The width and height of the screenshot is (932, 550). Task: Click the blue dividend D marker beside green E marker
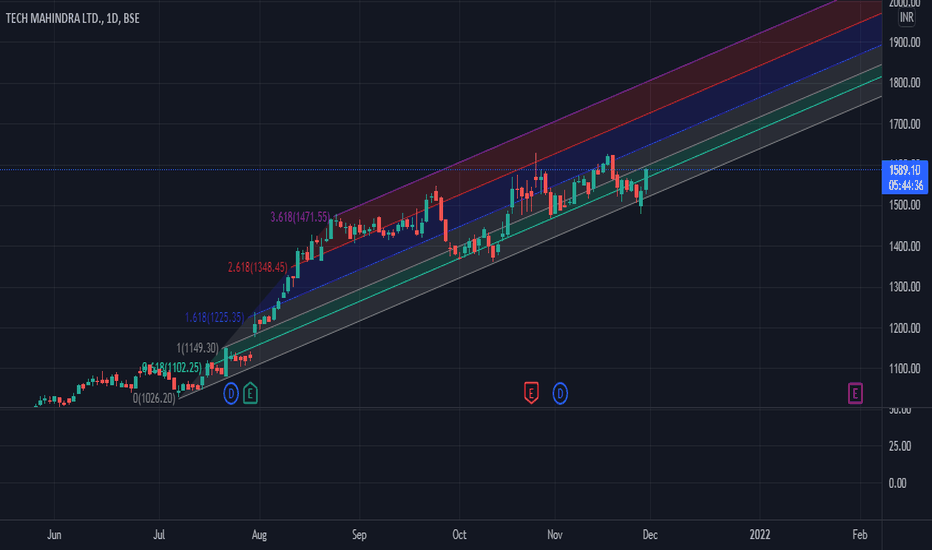[x=231, y=394]
